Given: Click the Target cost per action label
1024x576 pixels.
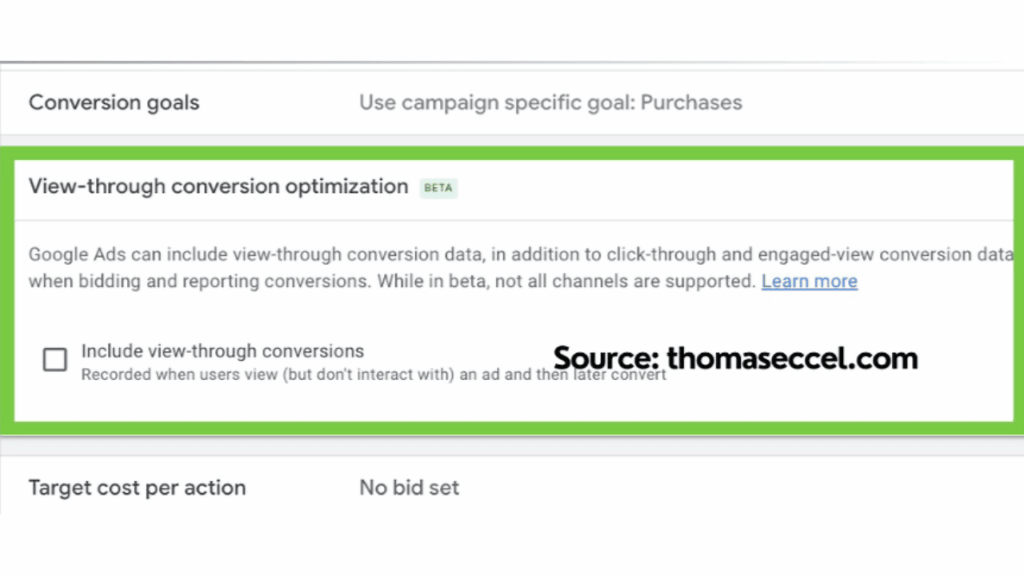Looking at the screenshot, I should [x=137, y=488].
